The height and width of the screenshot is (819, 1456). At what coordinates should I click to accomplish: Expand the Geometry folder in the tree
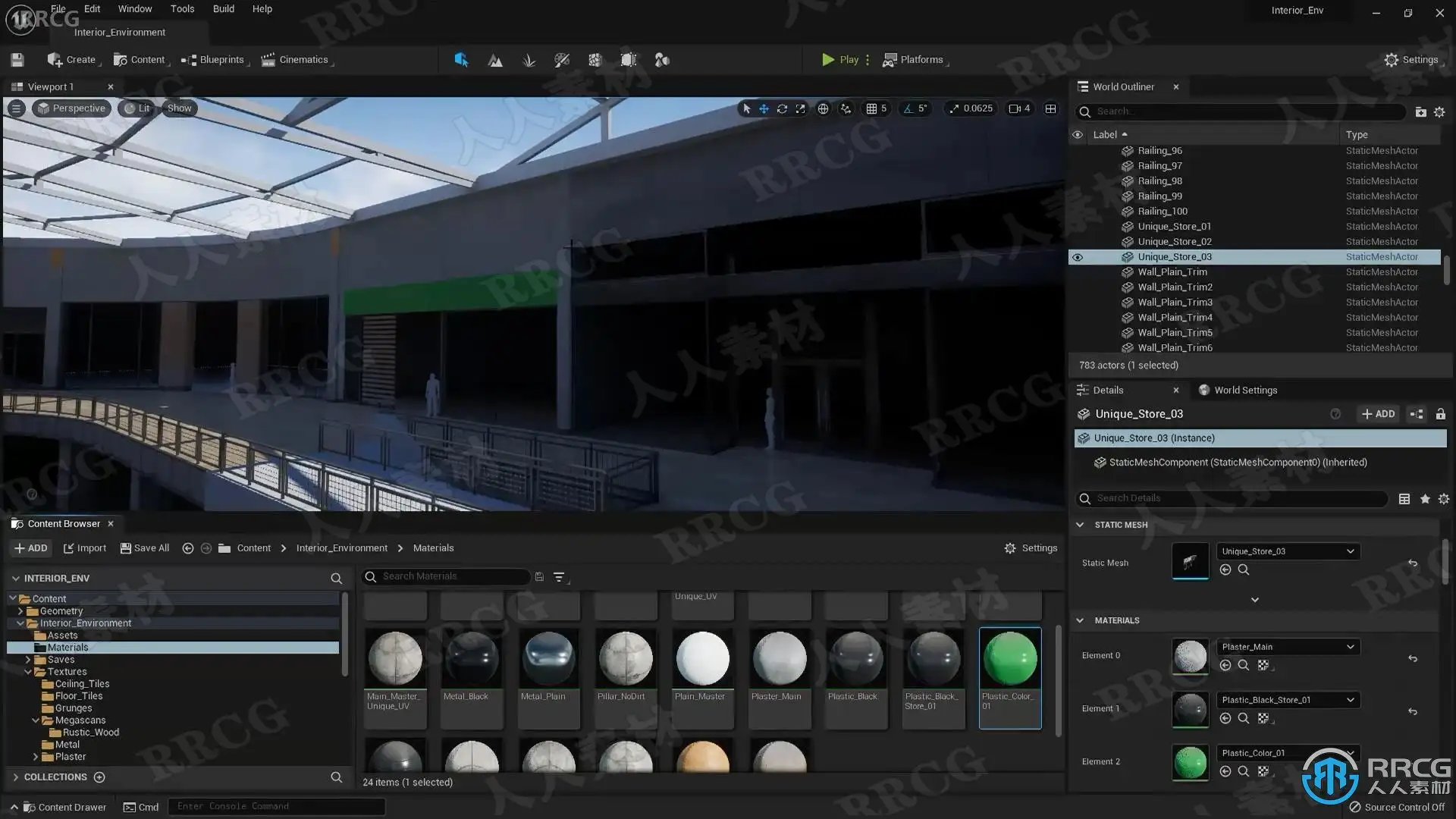pyautogui.click(x=20, y=611)
